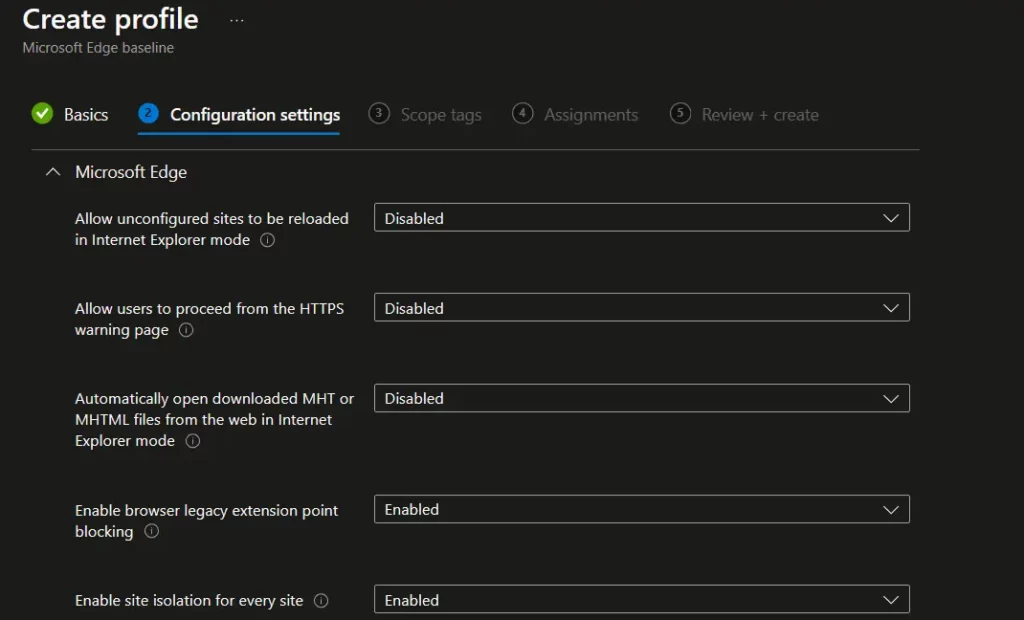Click the step 4 Assignments circle
Image resolution: width=1024 pixels, height=620 pixels.
pos(522,114)
